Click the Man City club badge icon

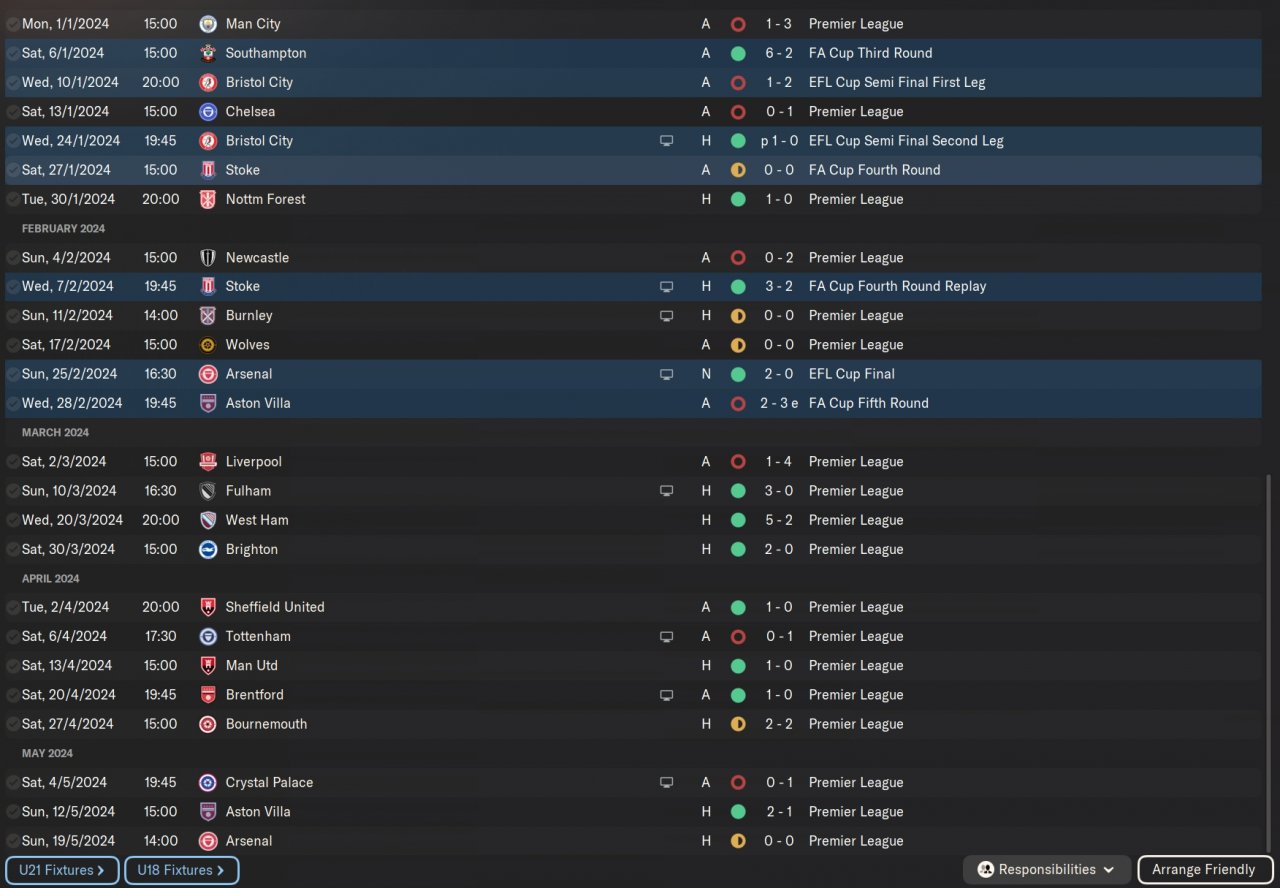208,23
